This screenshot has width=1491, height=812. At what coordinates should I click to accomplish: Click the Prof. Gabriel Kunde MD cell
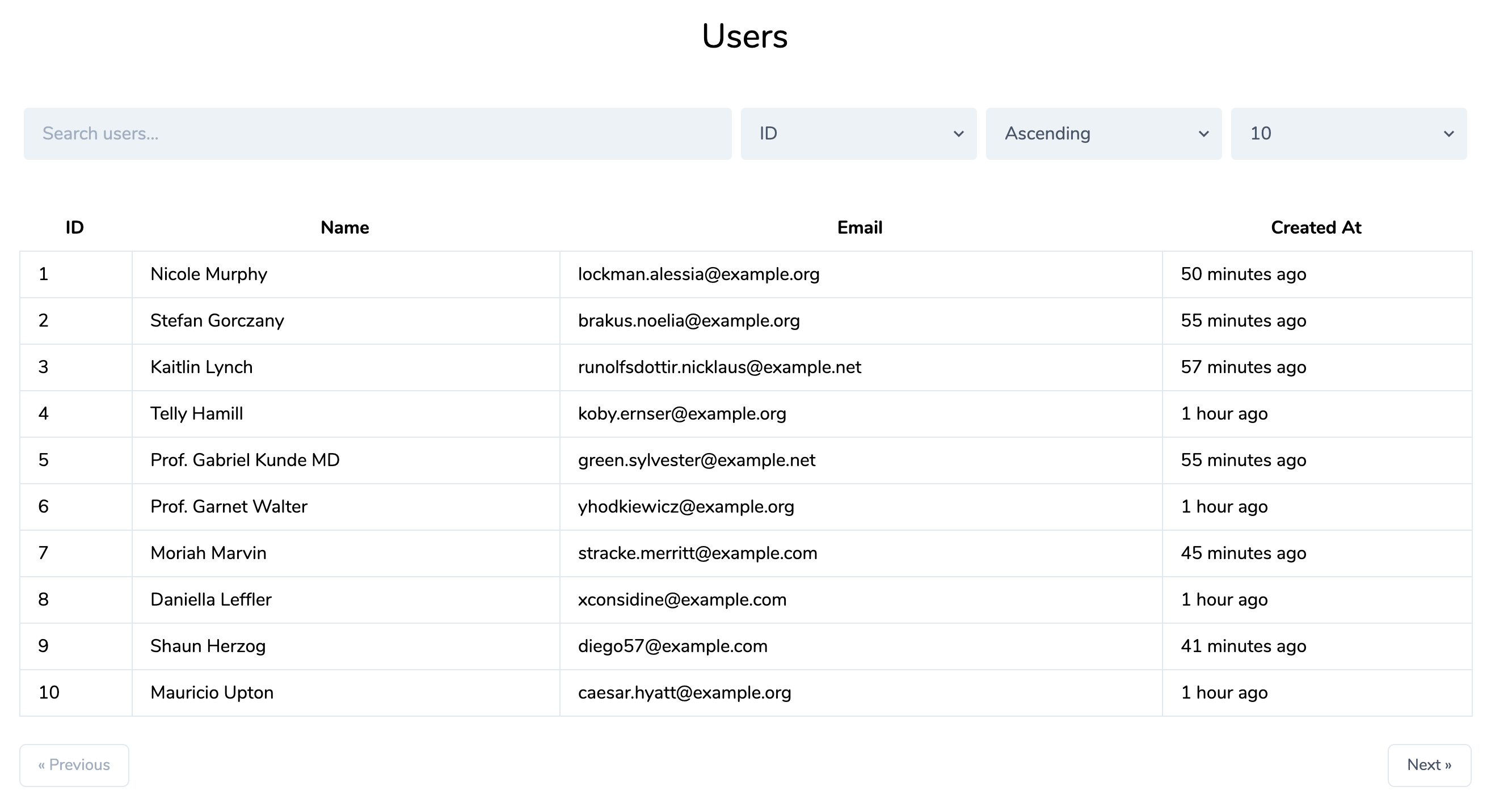click(x=245, y=460)
